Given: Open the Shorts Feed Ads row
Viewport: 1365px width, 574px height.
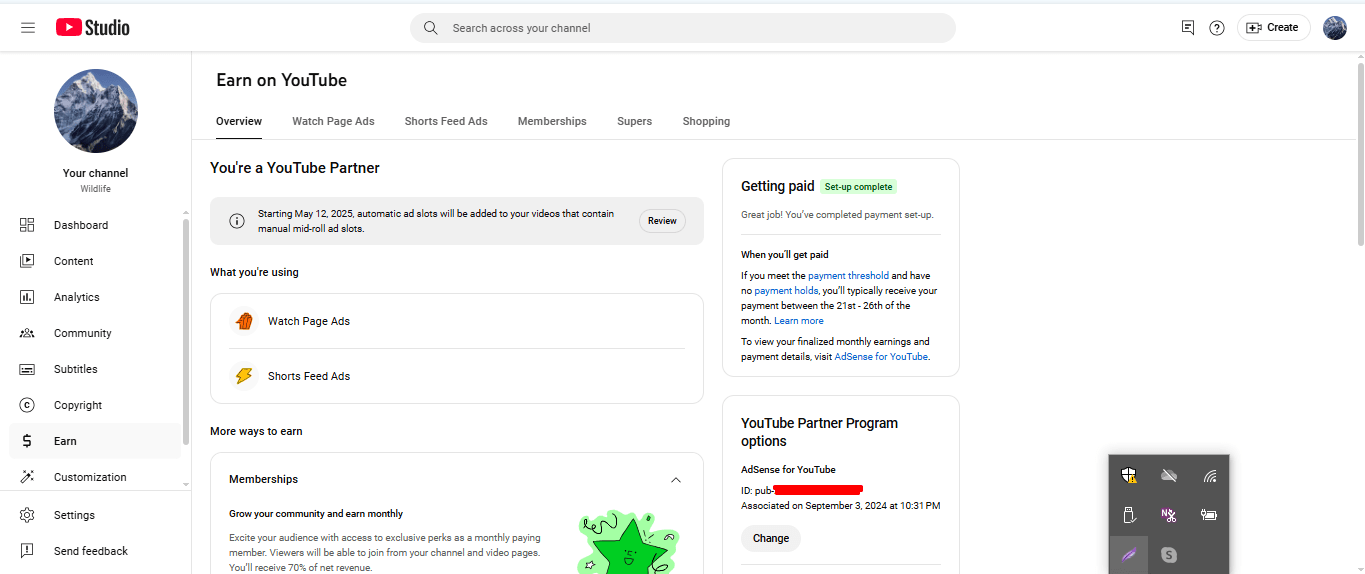Looking at the screenshot, I should tap(457, 376).
